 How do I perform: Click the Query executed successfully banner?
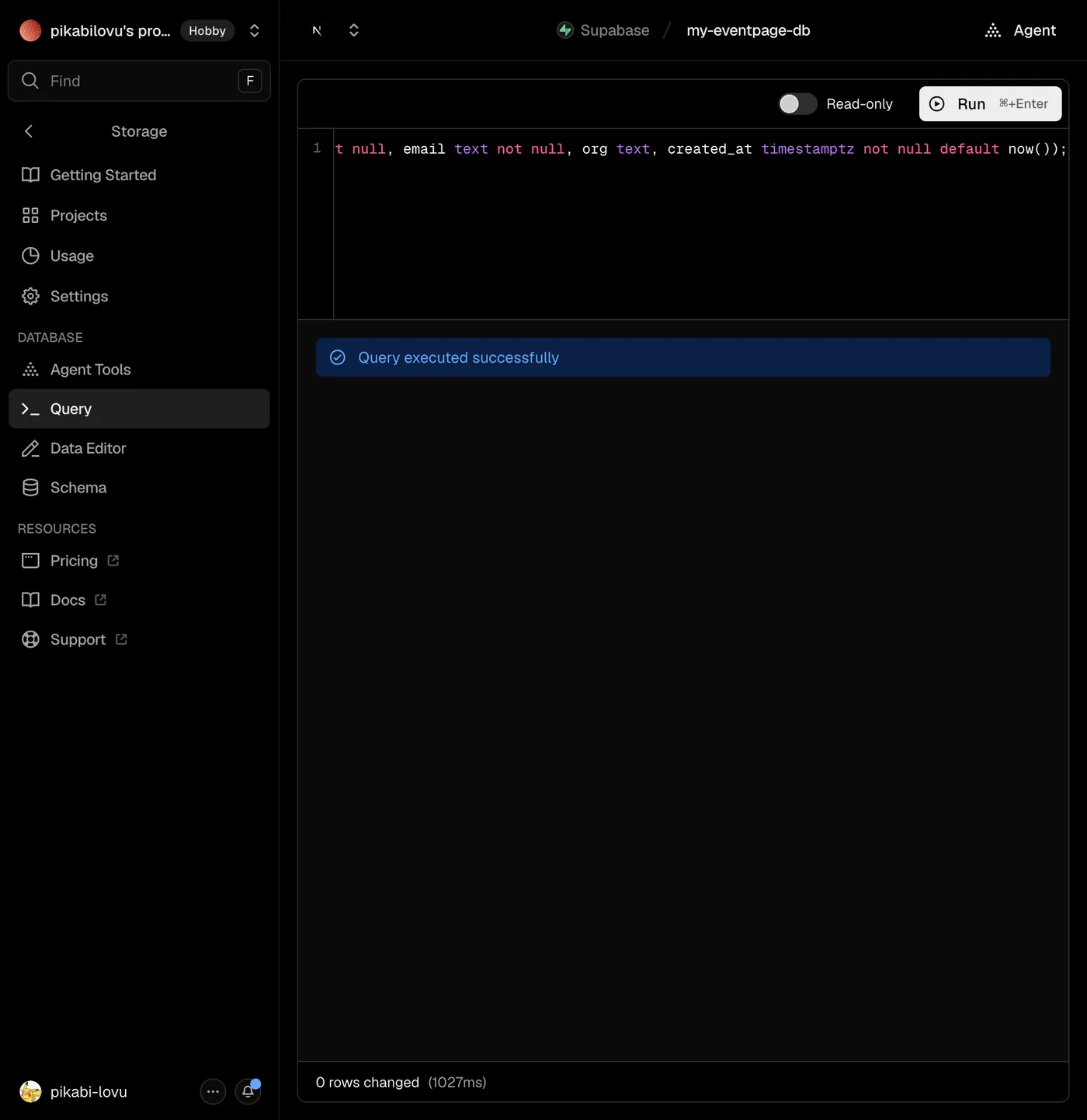tap(683, 357)
